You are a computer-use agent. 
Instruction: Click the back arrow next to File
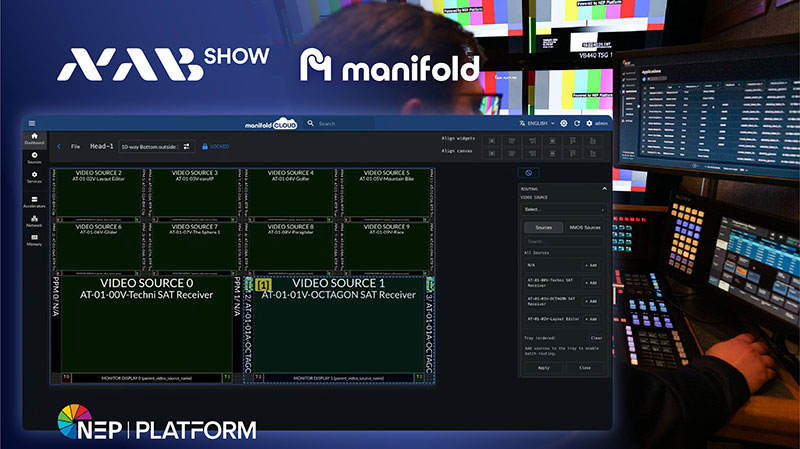tap(59, 146)
